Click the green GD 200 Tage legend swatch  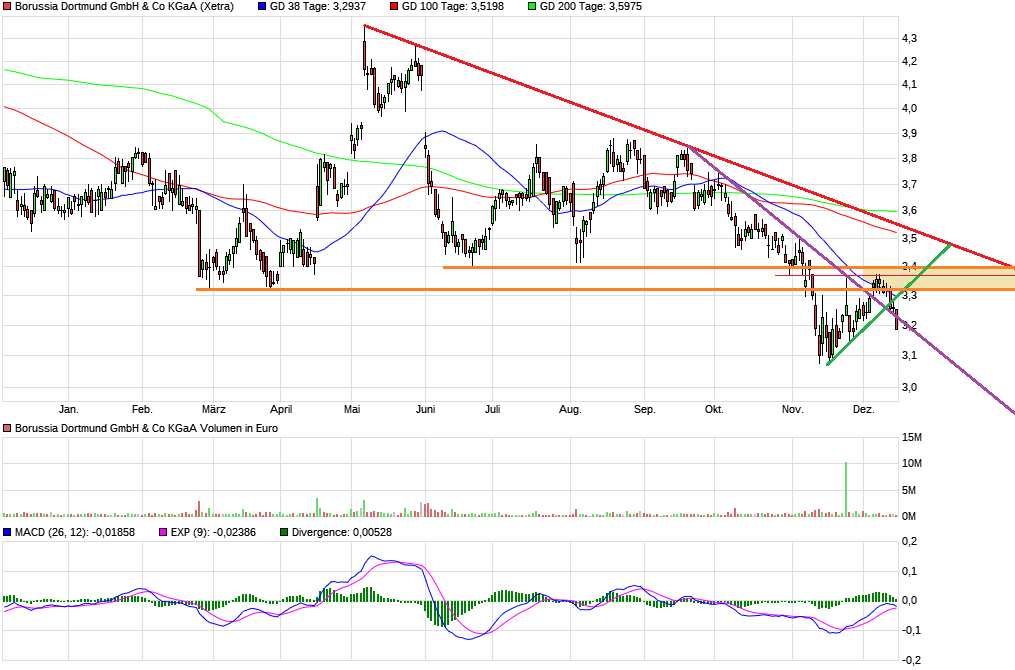[531, 6]
